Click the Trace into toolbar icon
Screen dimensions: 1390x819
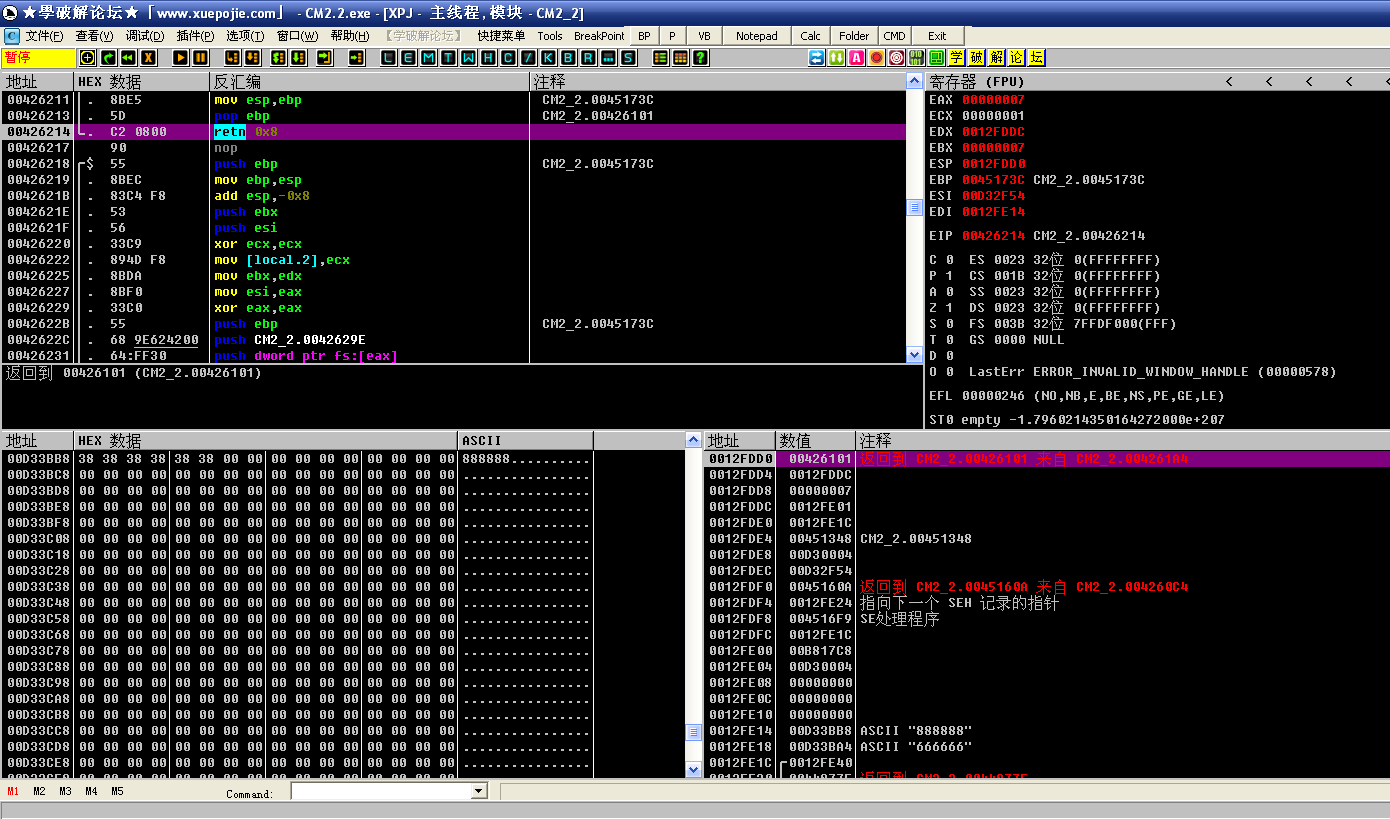tap(278, 58)
